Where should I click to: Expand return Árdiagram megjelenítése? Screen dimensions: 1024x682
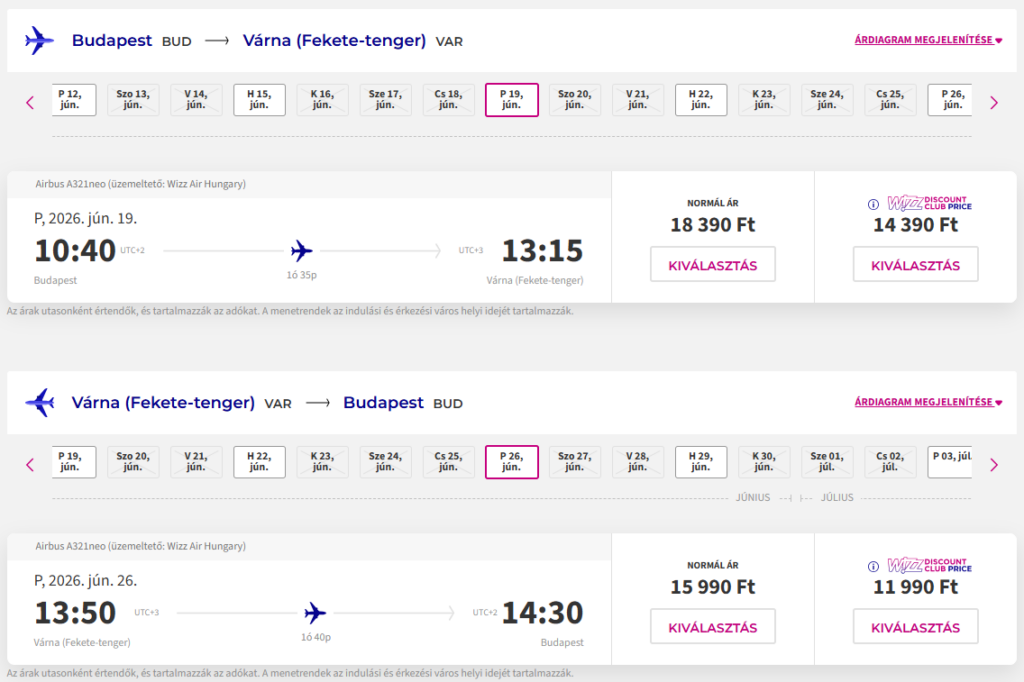click(928, 403)
